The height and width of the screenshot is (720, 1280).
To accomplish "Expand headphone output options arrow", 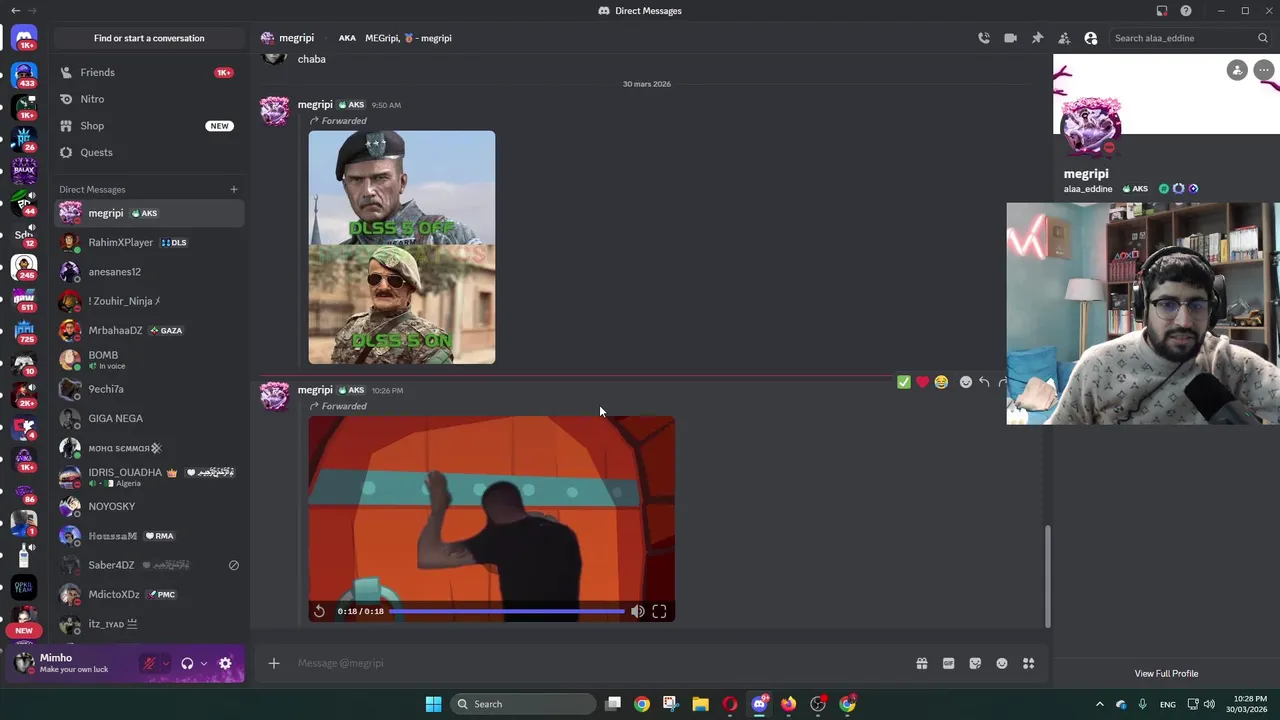I will point(204,663).
